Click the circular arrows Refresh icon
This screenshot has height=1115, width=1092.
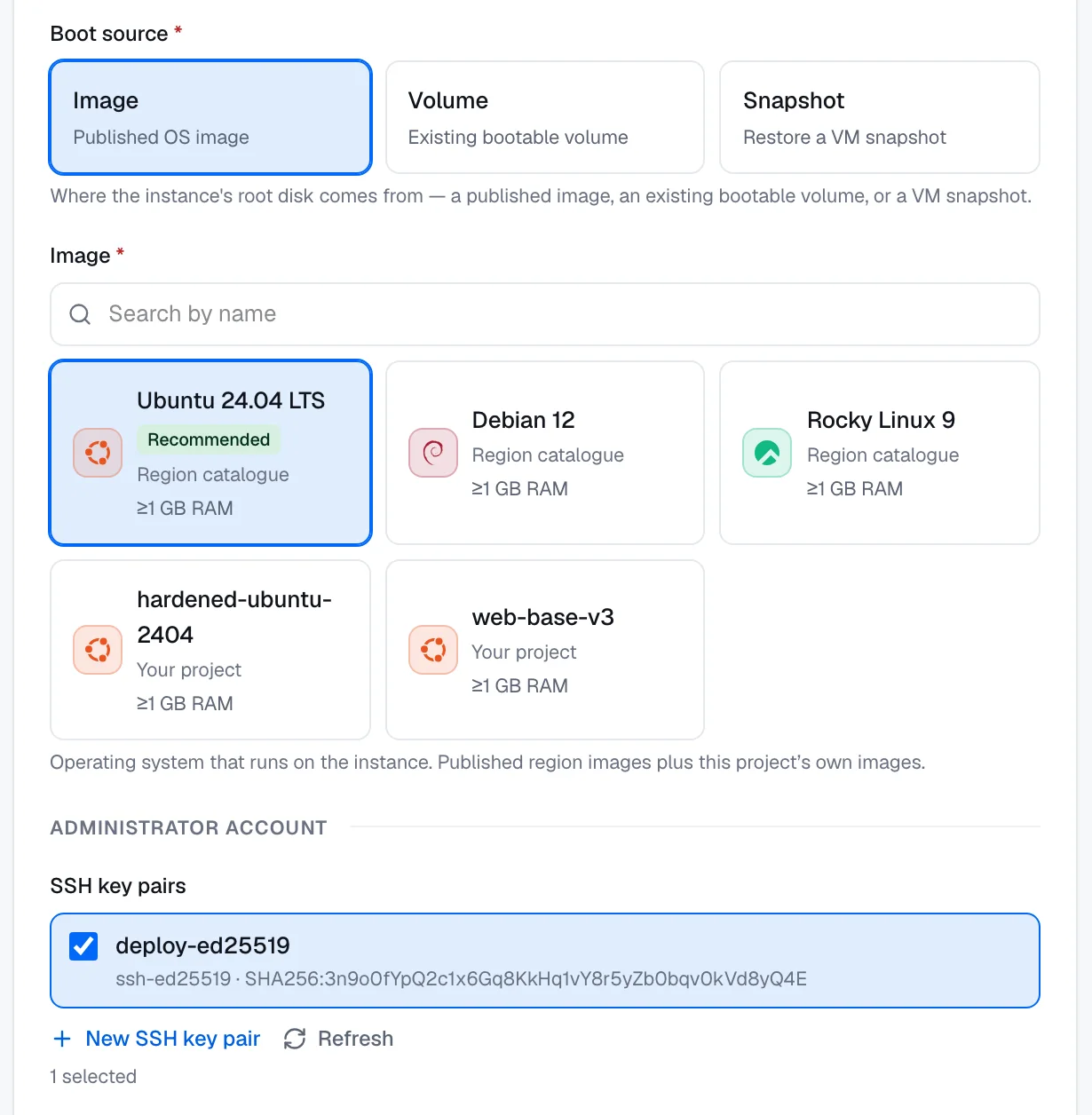tap(295, 1039)
